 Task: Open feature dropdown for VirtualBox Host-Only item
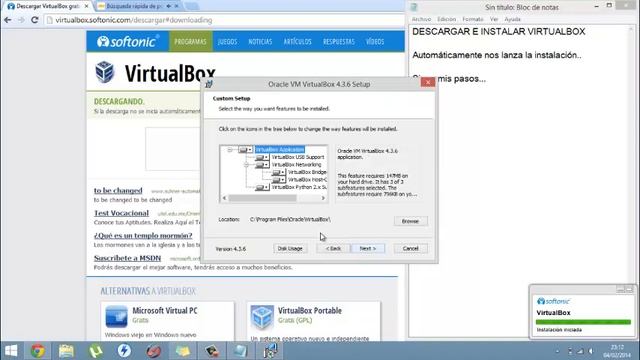pos(278,180)
